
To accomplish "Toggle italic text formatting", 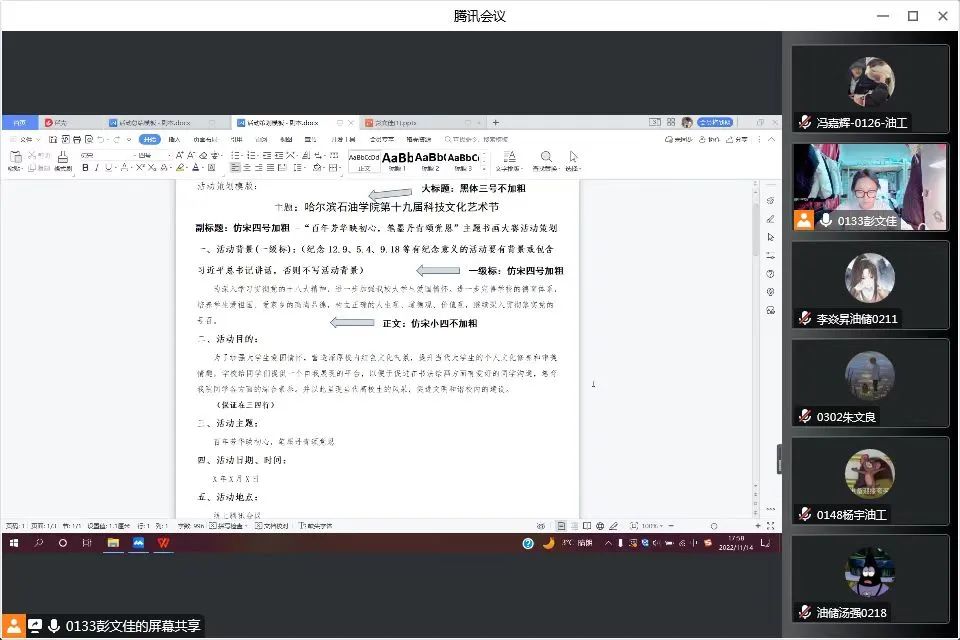I will point(97,168).
